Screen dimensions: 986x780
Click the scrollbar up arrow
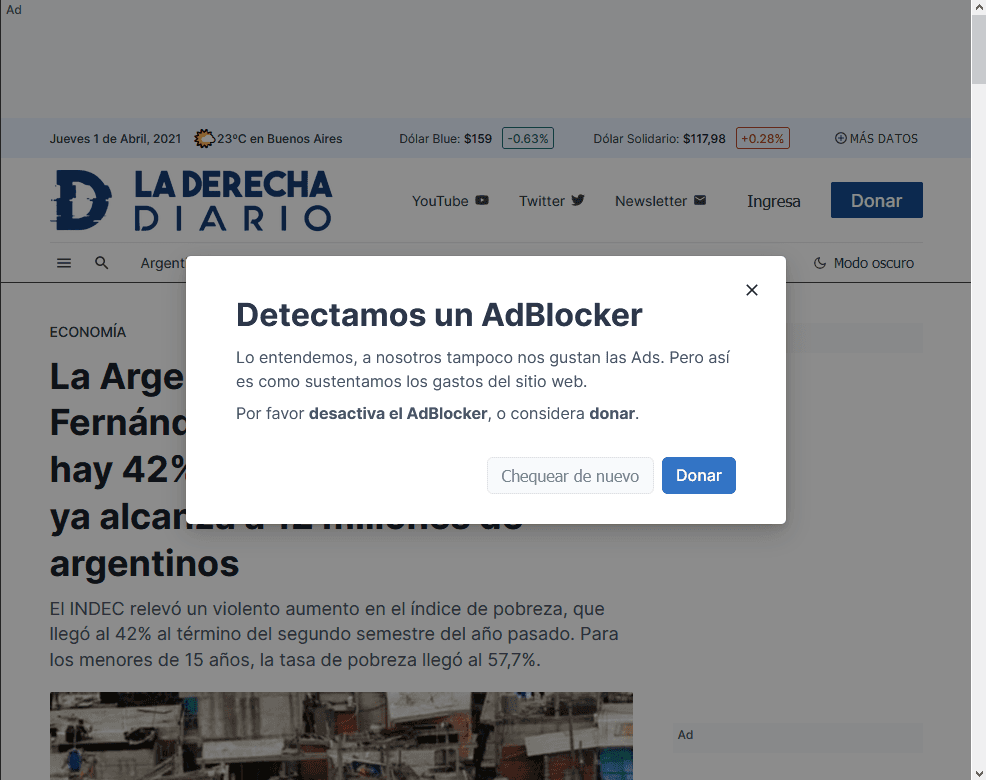[978, 6]
